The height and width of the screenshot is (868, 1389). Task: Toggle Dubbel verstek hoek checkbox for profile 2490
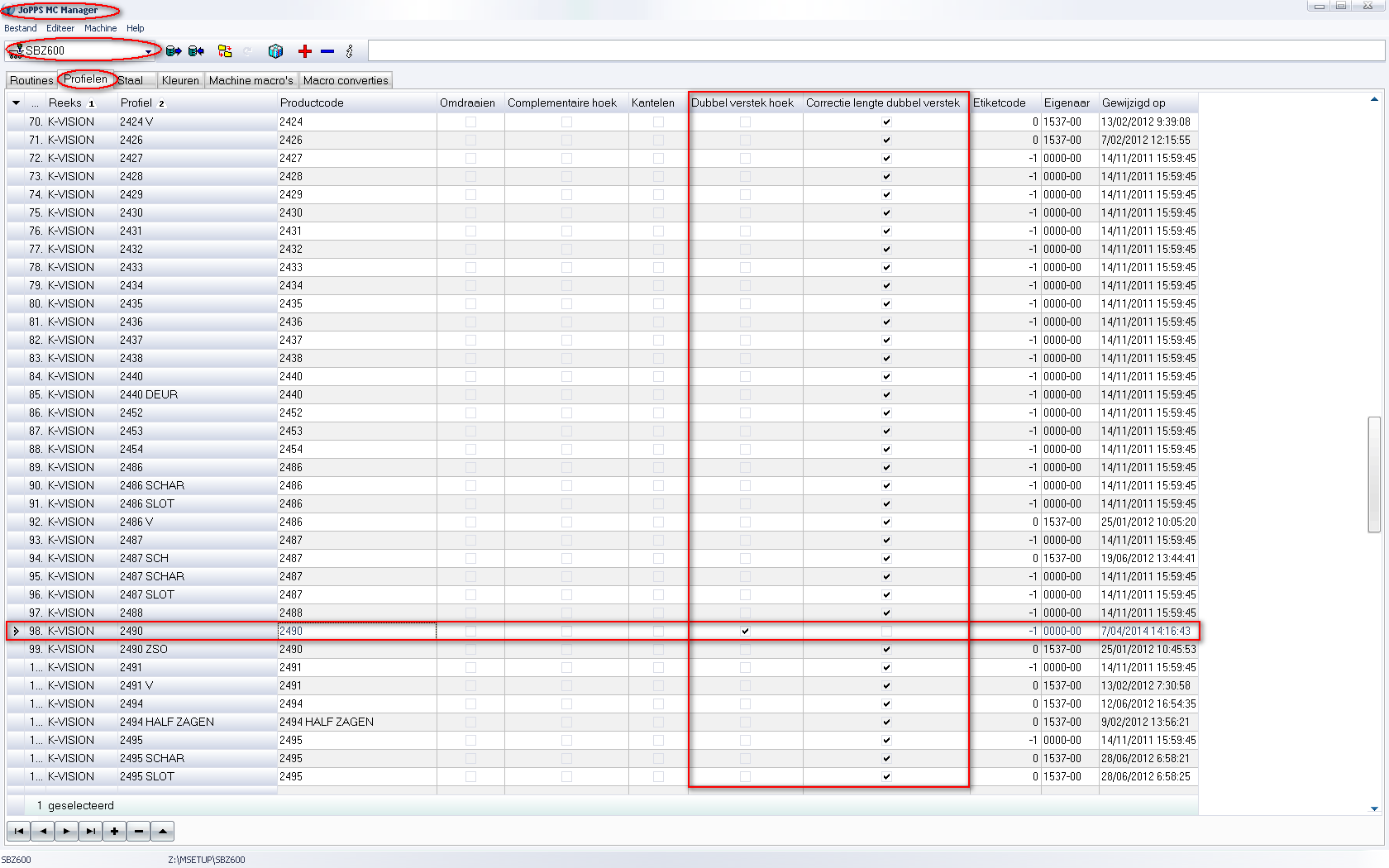(745, 631)
